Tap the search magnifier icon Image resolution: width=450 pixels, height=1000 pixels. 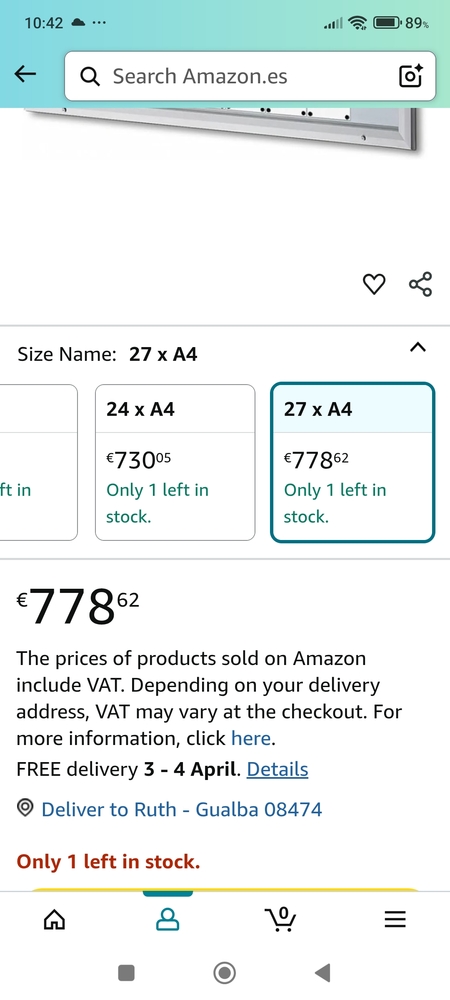coord(90,77)
